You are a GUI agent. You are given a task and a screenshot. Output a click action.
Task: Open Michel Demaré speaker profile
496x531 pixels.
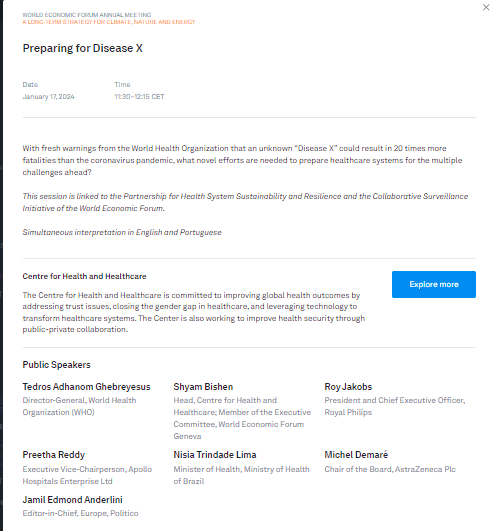coord(356,455)
